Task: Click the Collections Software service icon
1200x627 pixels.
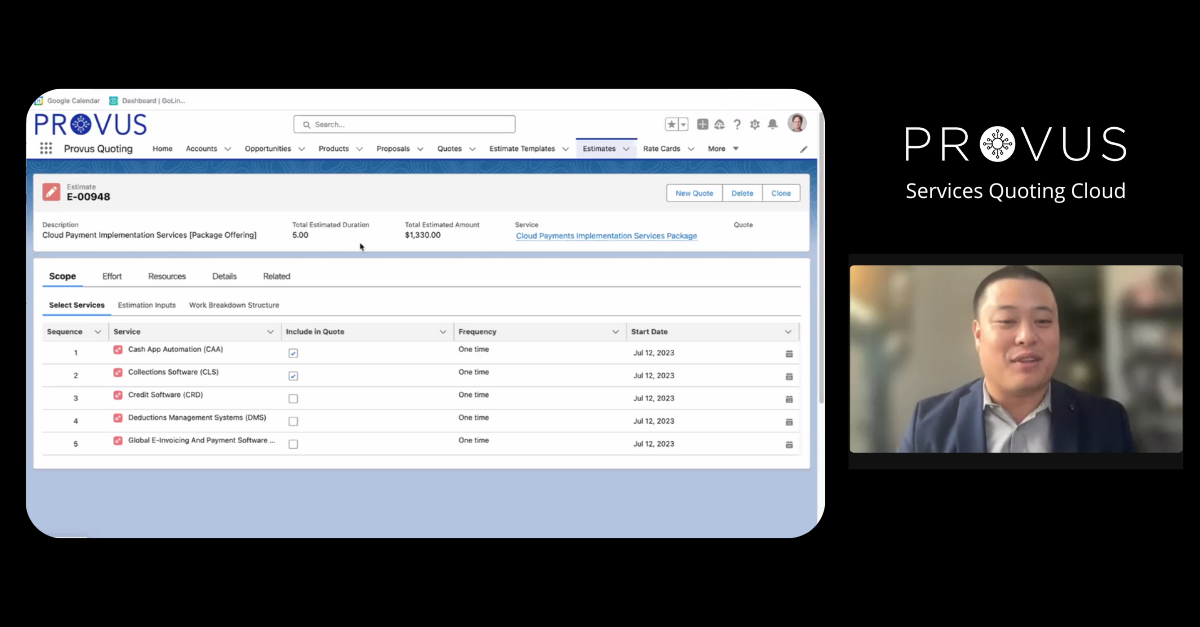Action: point(118,372)
